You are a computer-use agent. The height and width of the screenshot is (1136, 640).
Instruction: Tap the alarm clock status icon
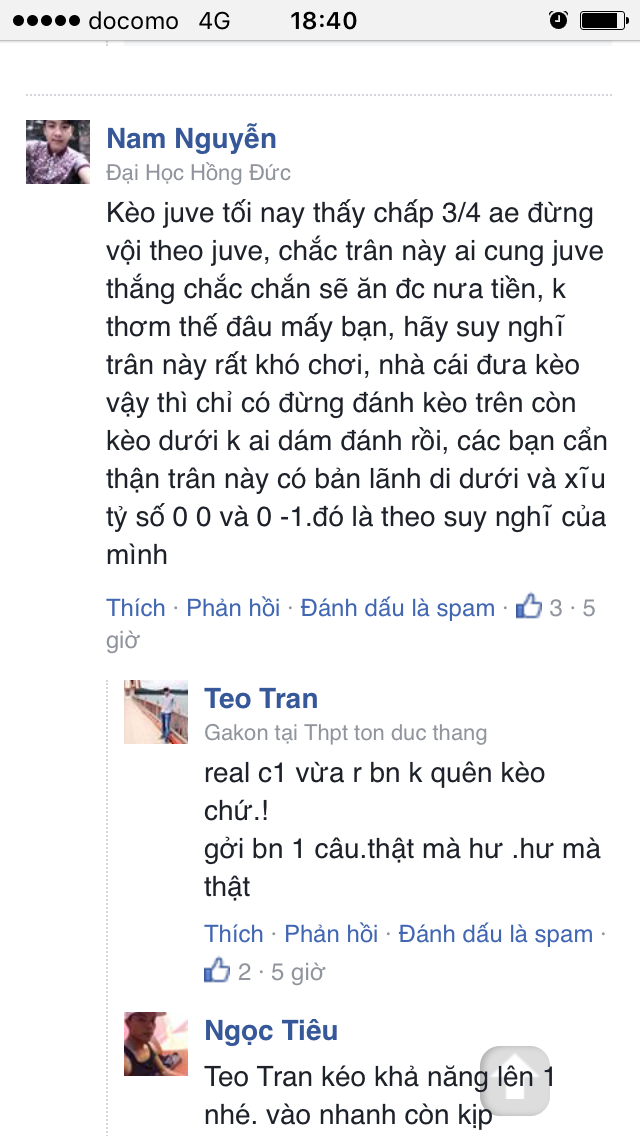pos(558,20)
